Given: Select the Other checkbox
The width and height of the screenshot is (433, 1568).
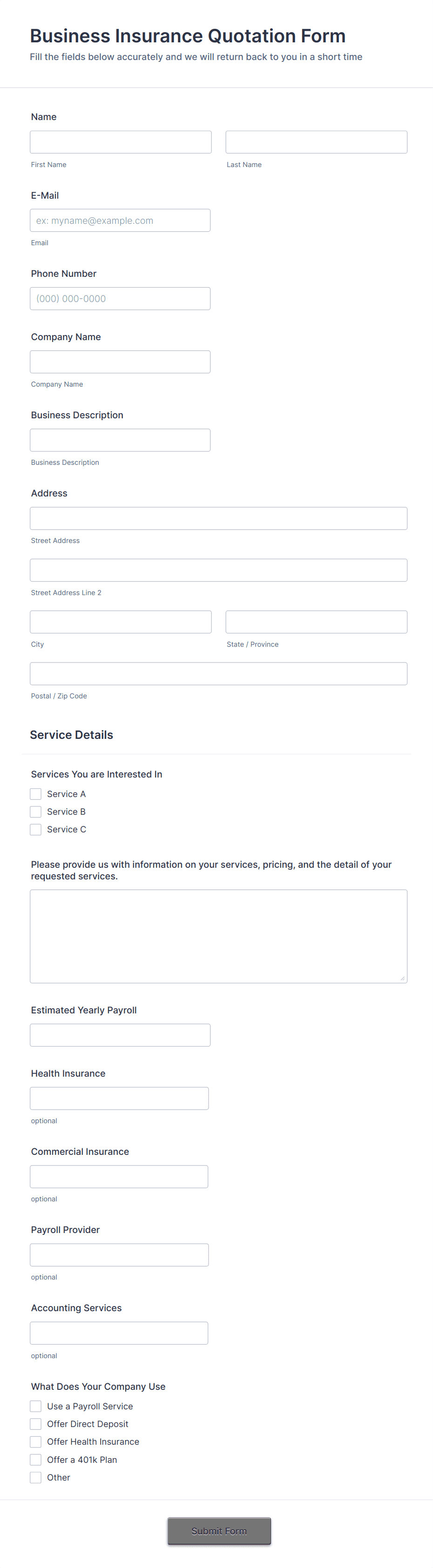Looking at the screenshot, I should (x=35, y=1477).
